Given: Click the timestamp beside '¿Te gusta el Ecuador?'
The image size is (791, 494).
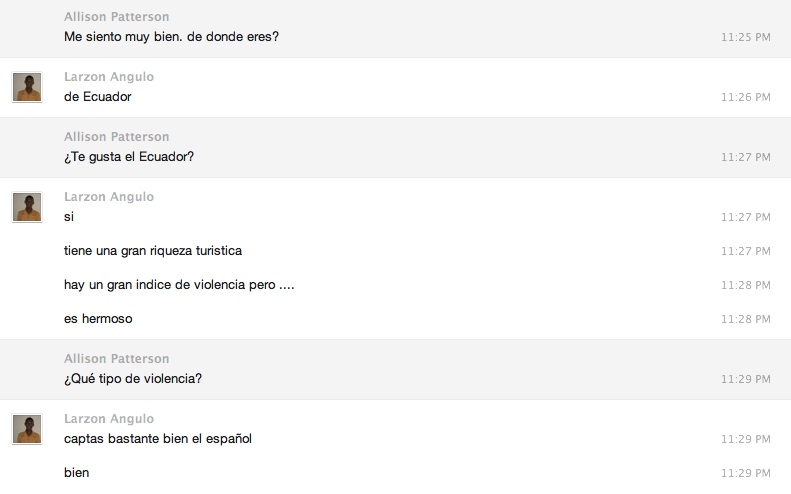Looking at the screenshot, I should tap(745, 157).
